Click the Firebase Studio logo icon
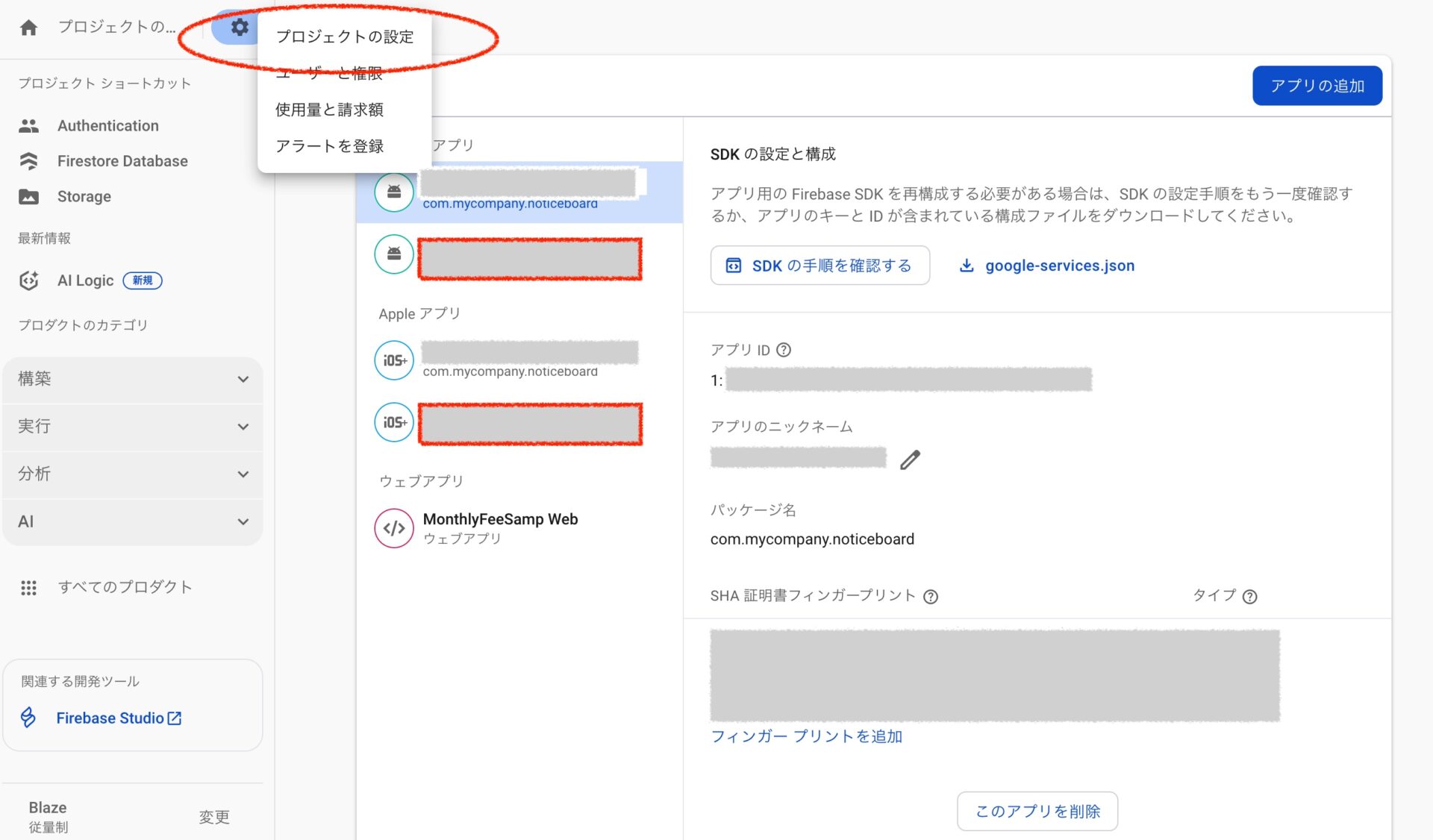The height and width of the screenshot is (840, 1433). pyautogui.click(x=28, y=718)
